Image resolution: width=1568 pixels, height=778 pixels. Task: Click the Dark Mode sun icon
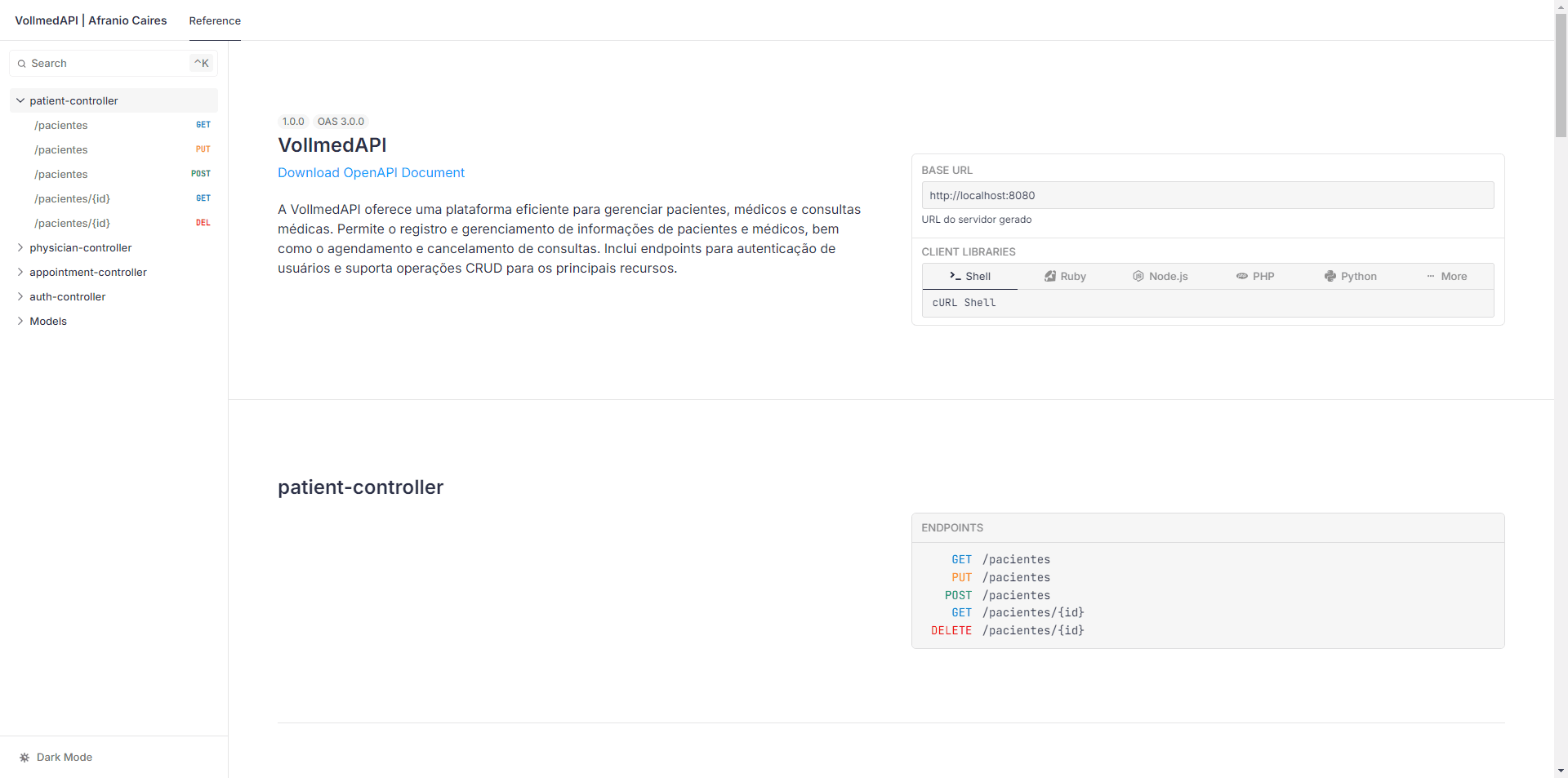(24, 758)
